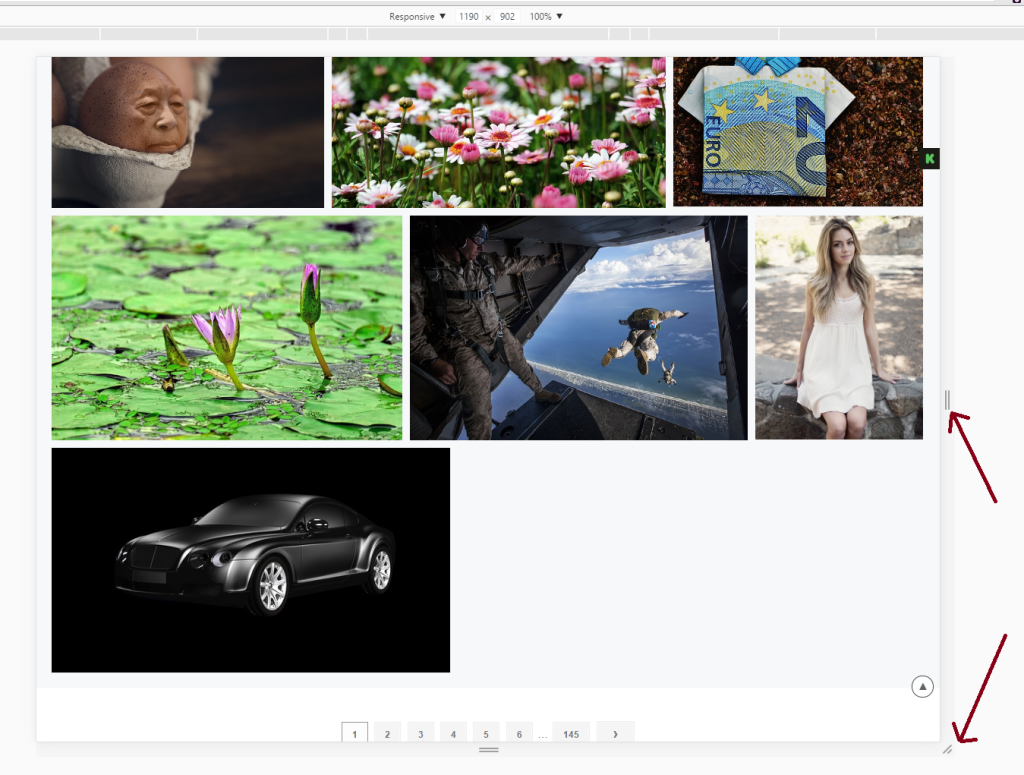
Task: Go to the next page via the chevron arrow
Action: coord(615,733)
